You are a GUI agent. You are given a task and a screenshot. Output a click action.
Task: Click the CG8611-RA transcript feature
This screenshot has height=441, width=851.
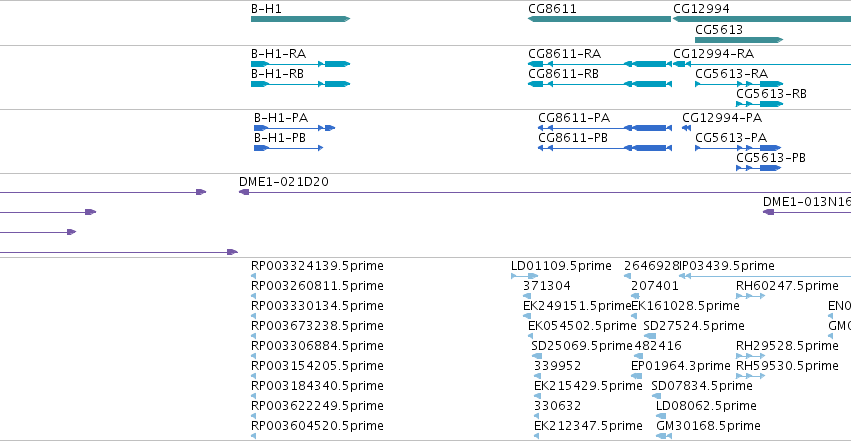600,64
